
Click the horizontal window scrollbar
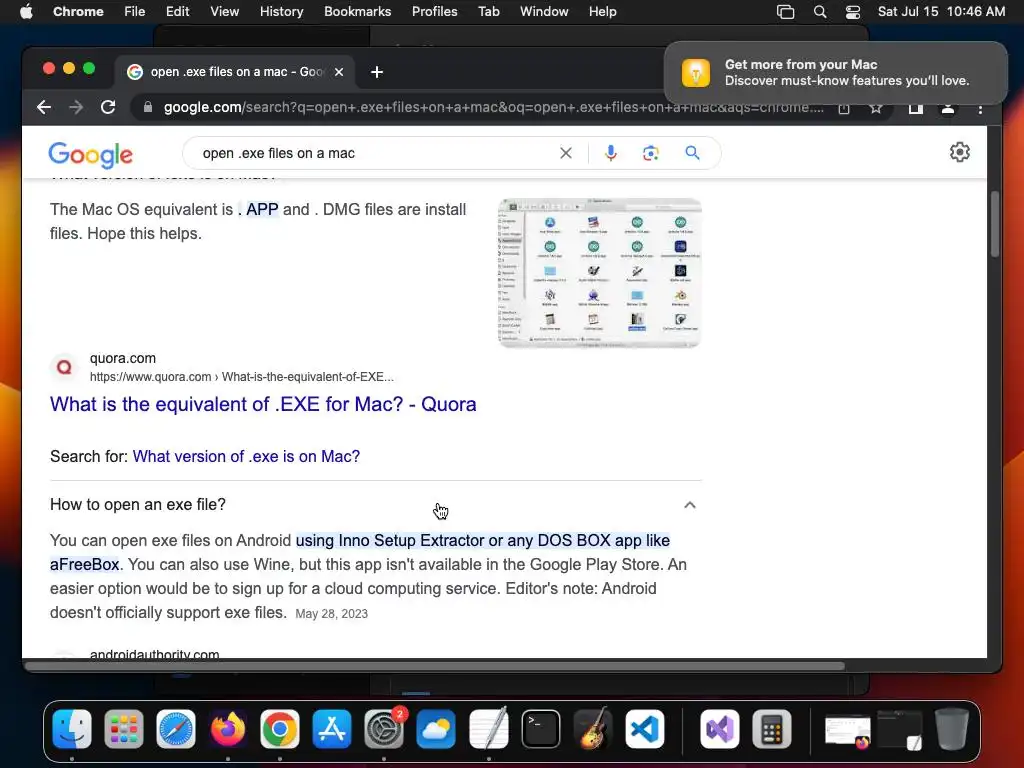pyautogui.click(x=434, y=666)
